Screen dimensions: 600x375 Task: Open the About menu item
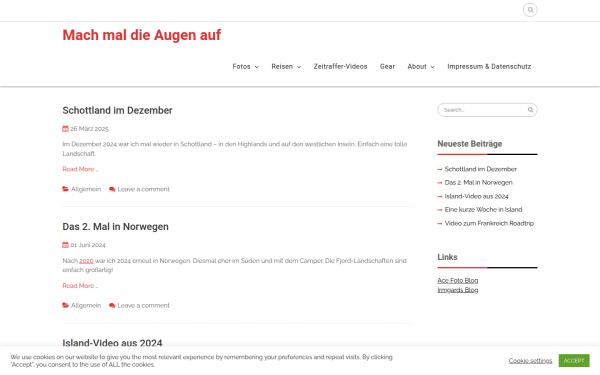[x=417, y=67]
